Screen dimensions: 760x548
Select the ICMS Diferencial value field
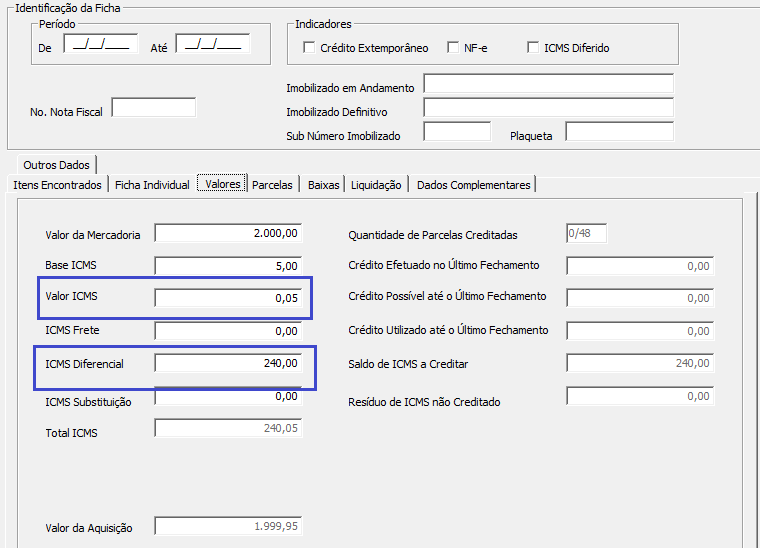click(228, 364)
